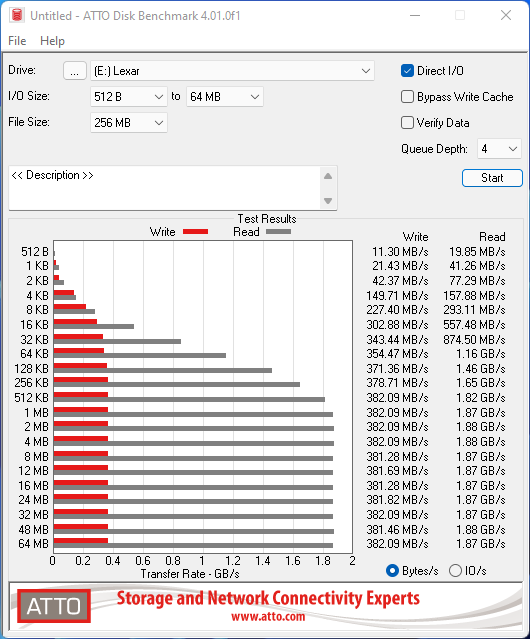Enable the Verify Data checkbox
530x639 pixels.
pyautogui.click(x=407, y=123)
